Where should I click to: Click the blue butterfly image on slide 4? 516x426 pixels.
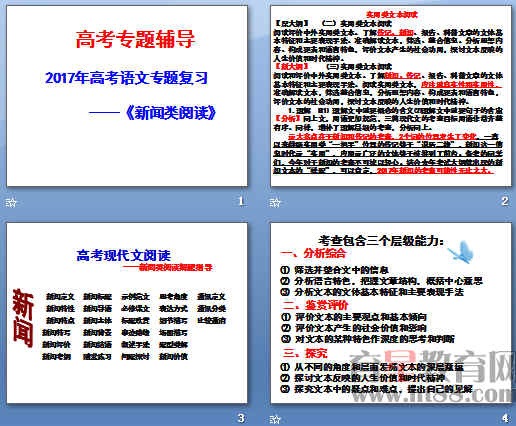click(x=461, y=252)
